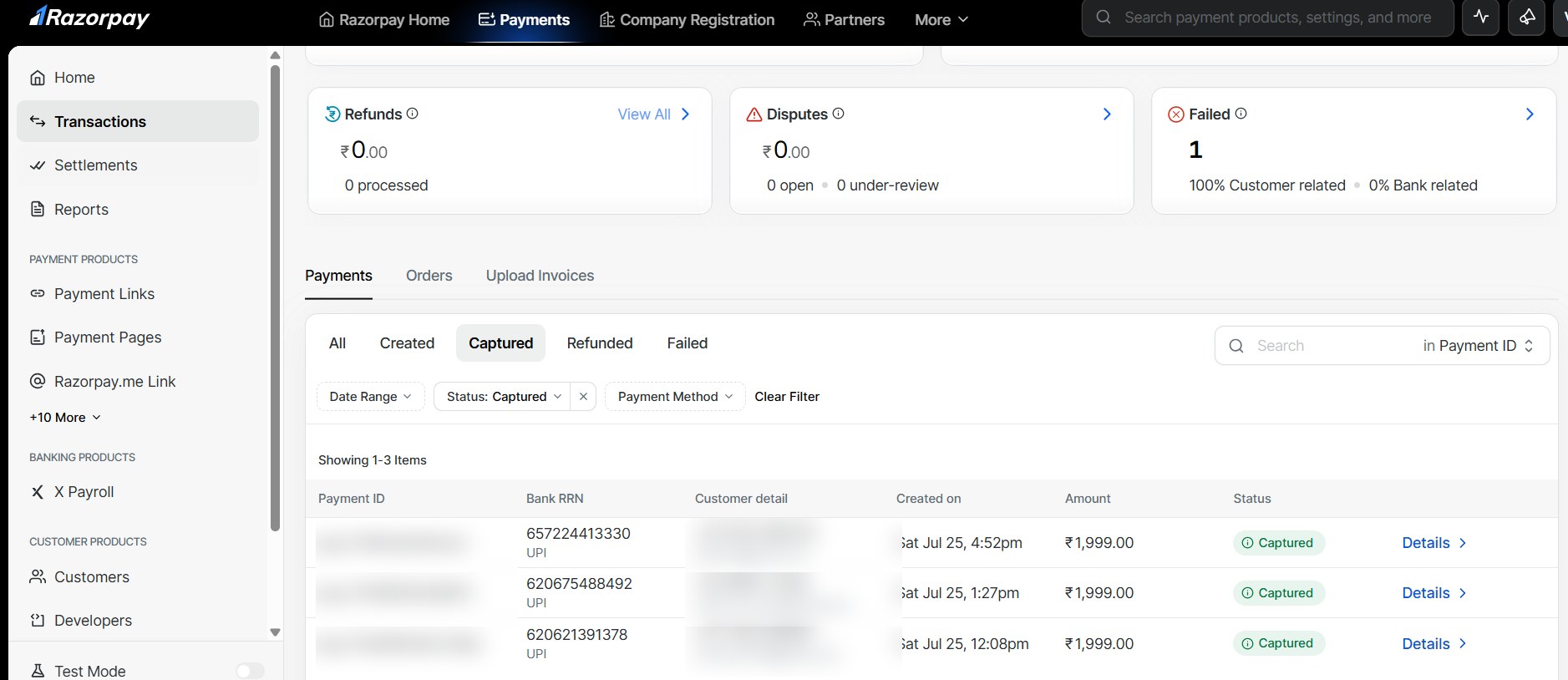The width and height of the screenshot is (1568, 680).
Task: Click the Created on column header
Action: [928, 499]
